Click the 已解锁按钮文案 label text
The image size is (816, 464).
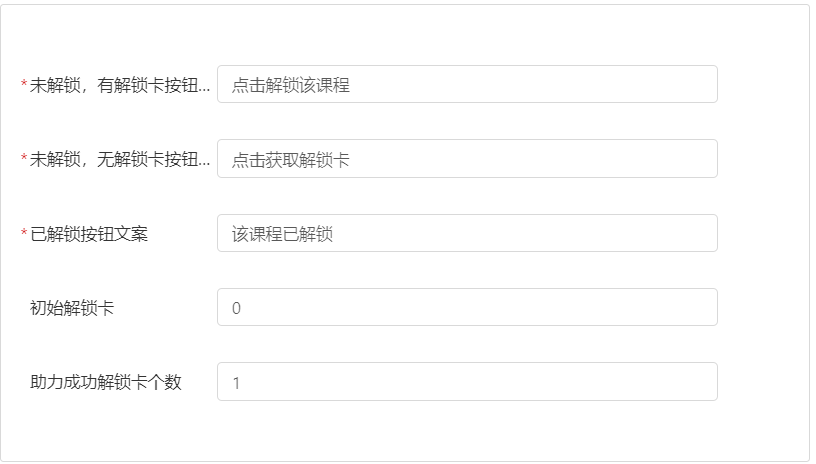(89, 234)
